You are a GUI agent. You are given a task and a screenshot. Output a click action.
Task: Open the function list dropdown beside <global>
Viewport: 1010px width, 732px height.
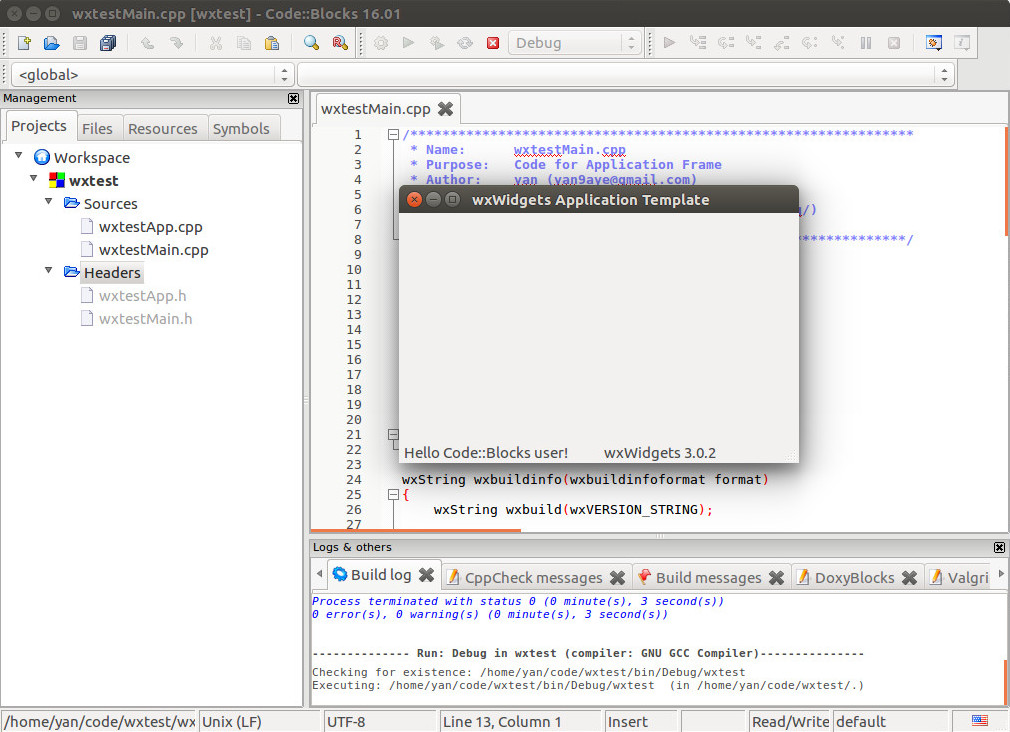click(626, 75)
